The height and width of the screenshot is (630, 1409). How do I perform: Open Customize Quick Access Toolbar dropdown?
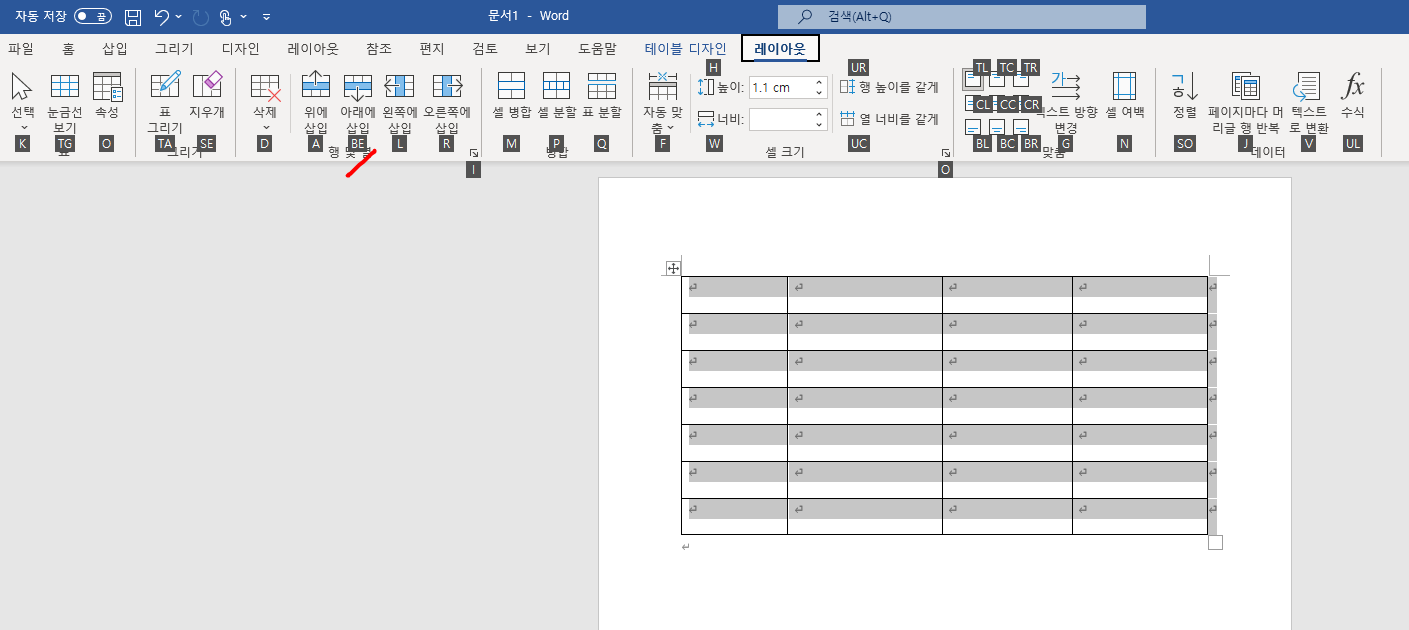(266, 17)
